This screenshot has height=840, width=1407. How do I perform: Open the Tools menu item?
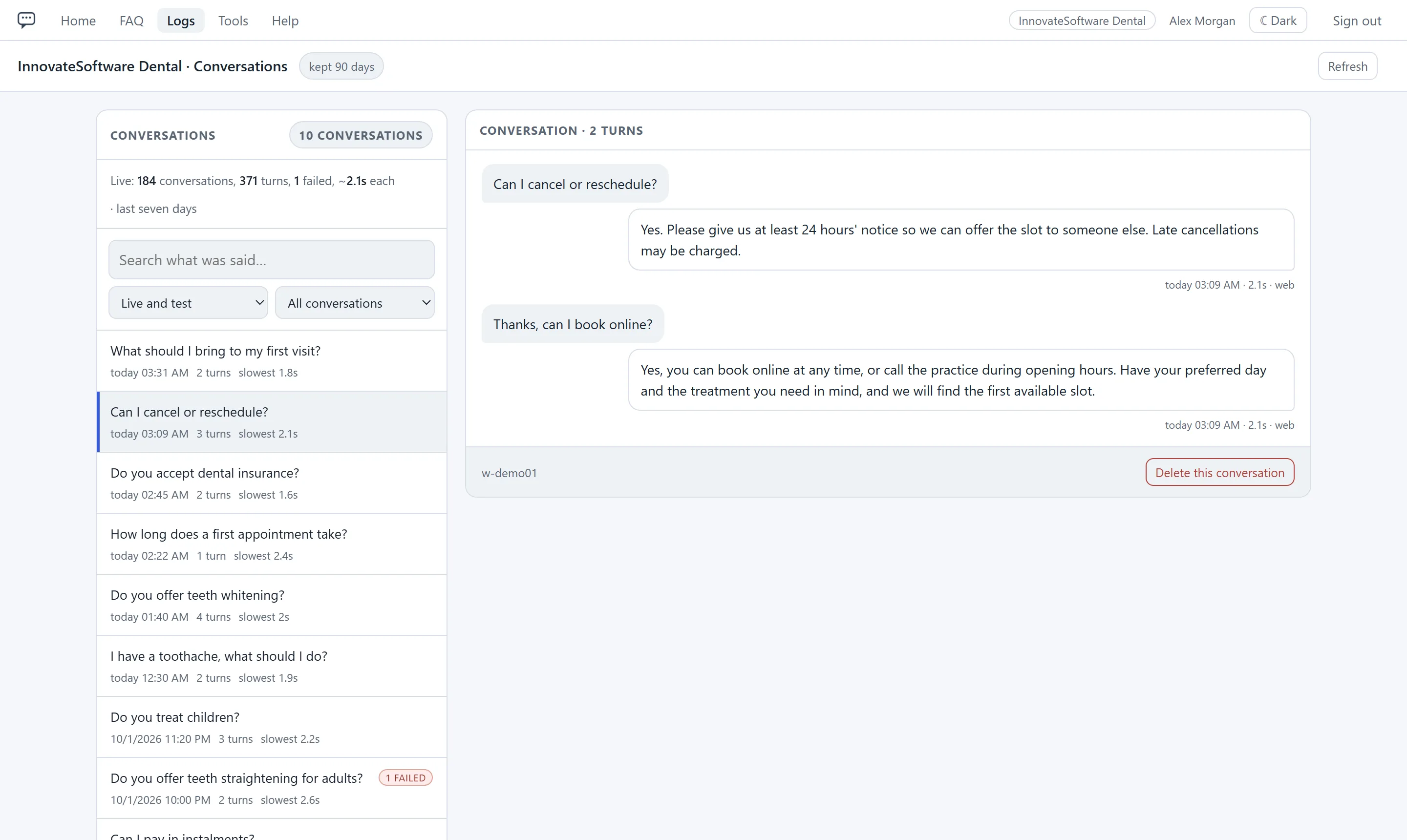click(233, 21)
